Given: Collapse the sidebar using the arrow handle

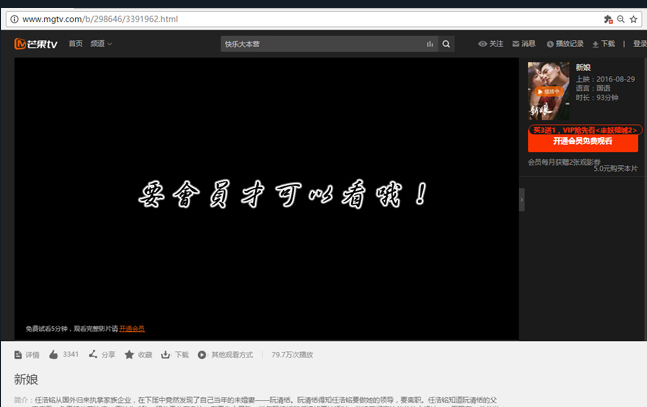Looking at the screenshot, I should pyautogui.click(x=522, y=199).
